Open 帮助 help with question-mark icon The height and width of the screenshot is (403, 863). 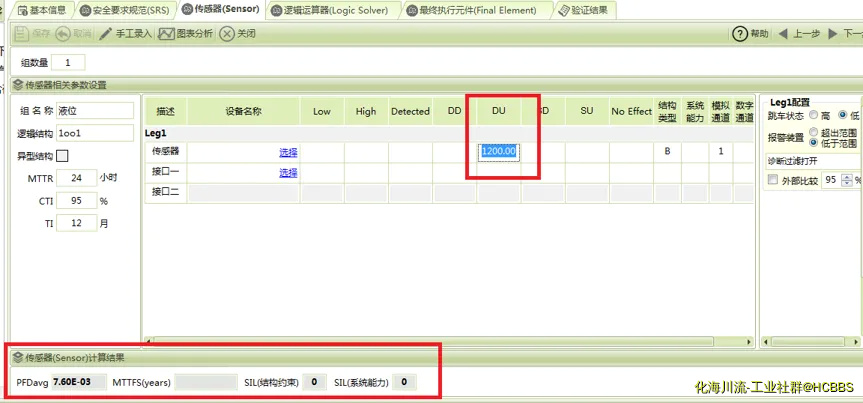pyautogui.click(x=750, y=34)
